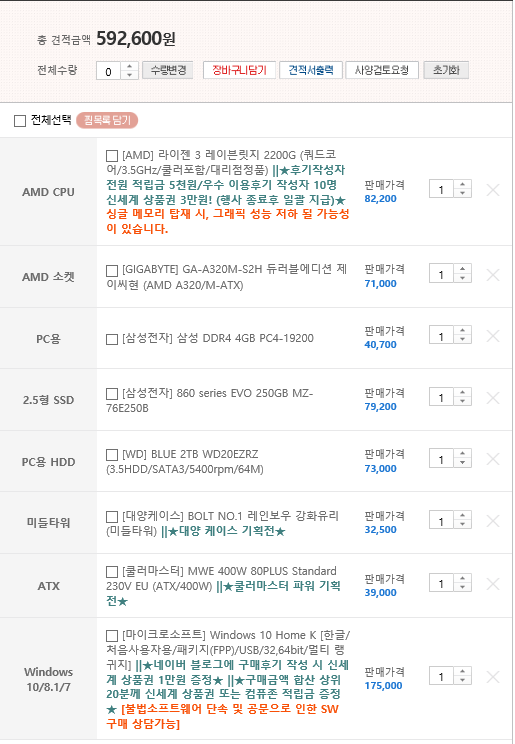Select the WD BLUE 2TB checkbox
This screenshot has height=744, width=515.
pyautogui.click(x=112, y=455)
